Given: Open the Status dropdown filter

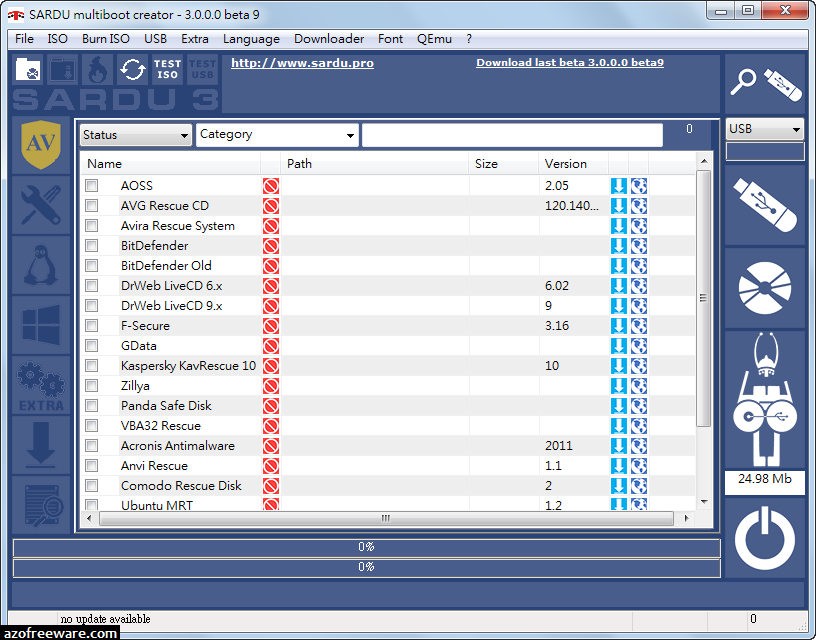Looking at the screenshot, I should point(136,135).
